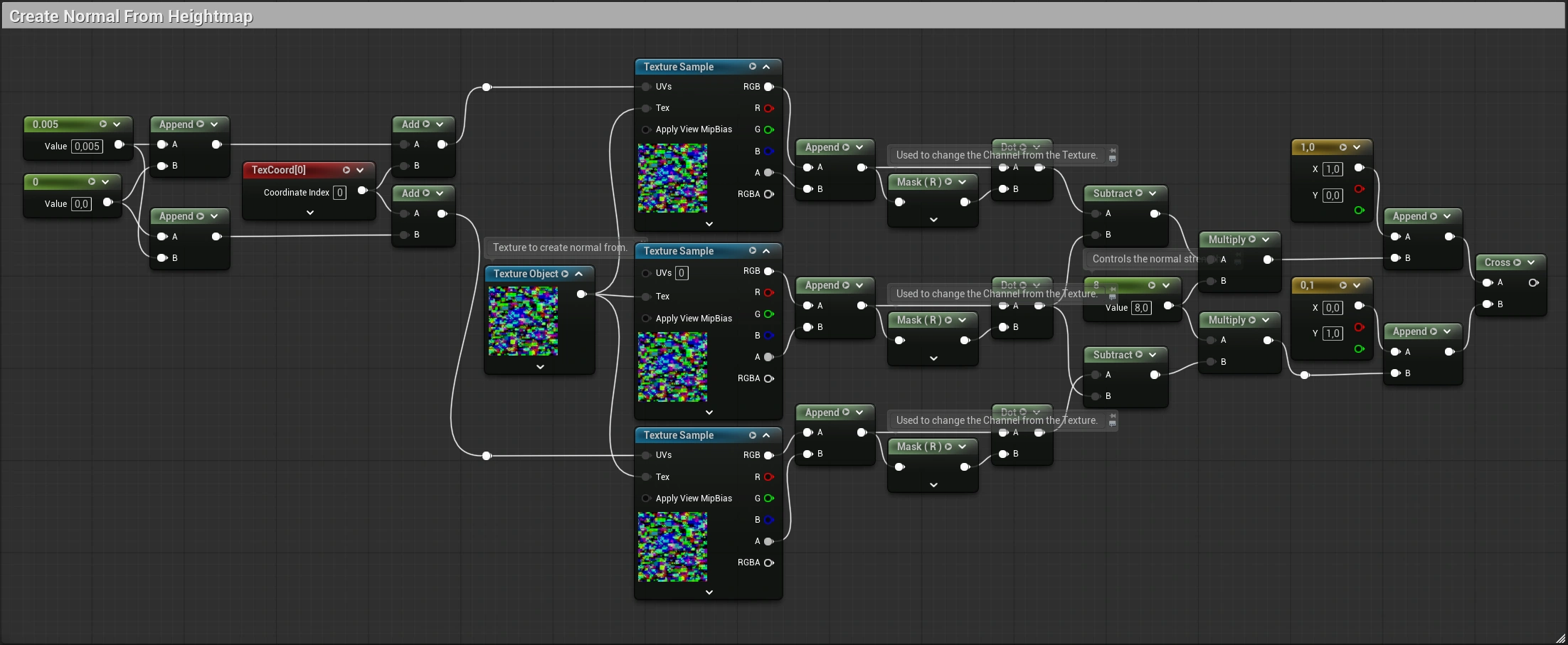Select input pin B on the Cross node
Image resolution: width=1568 pixels, height=645 pixels.
(1487, 304)
